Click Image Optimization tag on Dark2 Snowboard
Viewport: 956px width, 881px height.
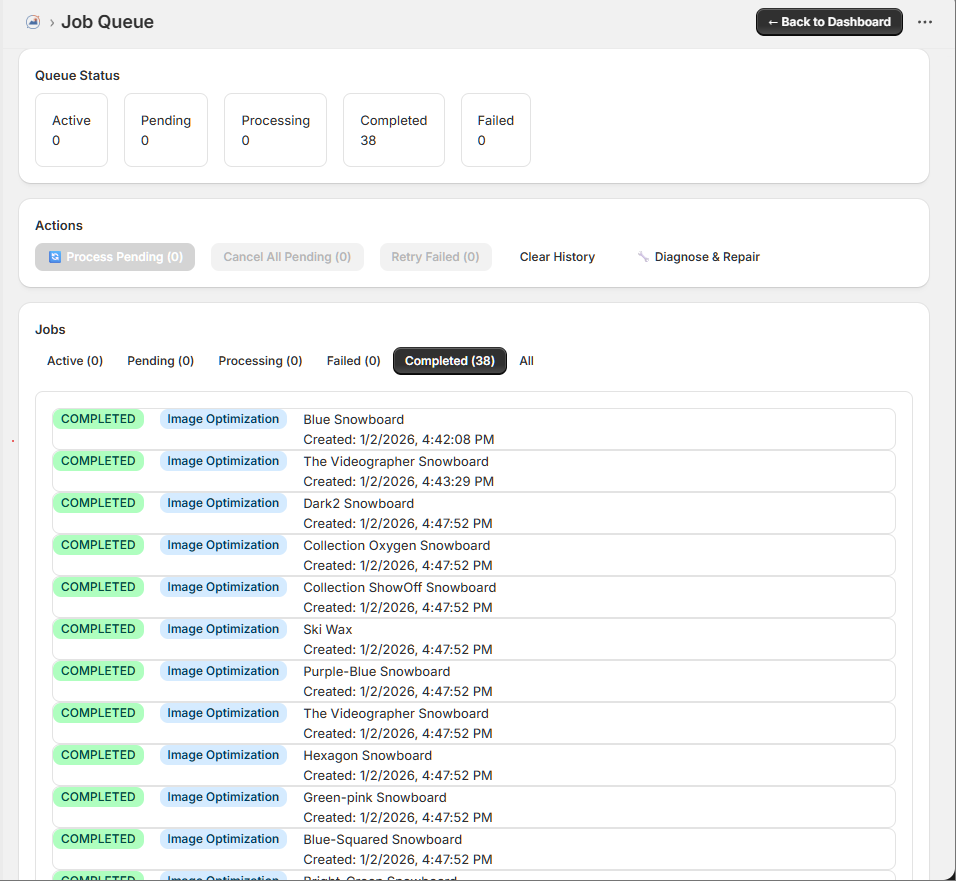(223, 503)
